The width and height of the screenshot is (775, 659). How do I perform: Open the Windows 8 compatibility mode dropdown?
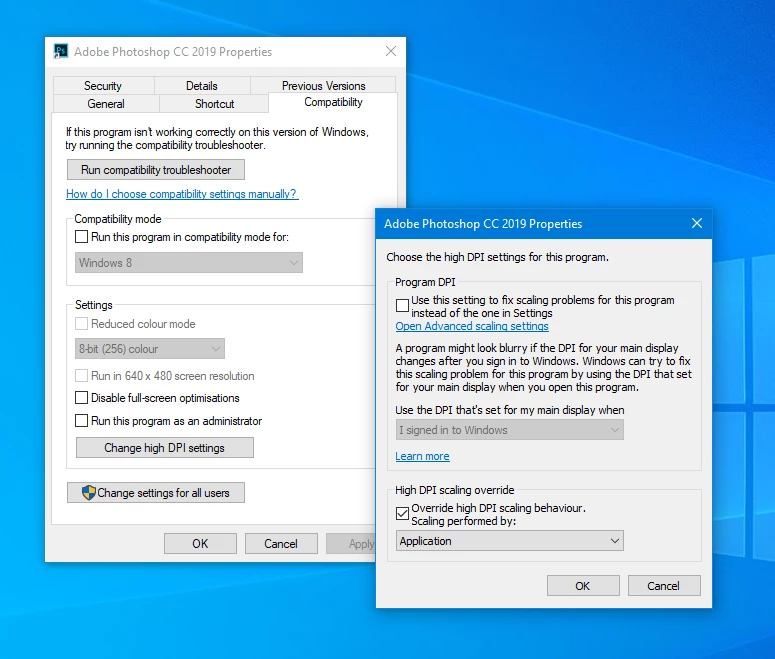coord(189,263)
